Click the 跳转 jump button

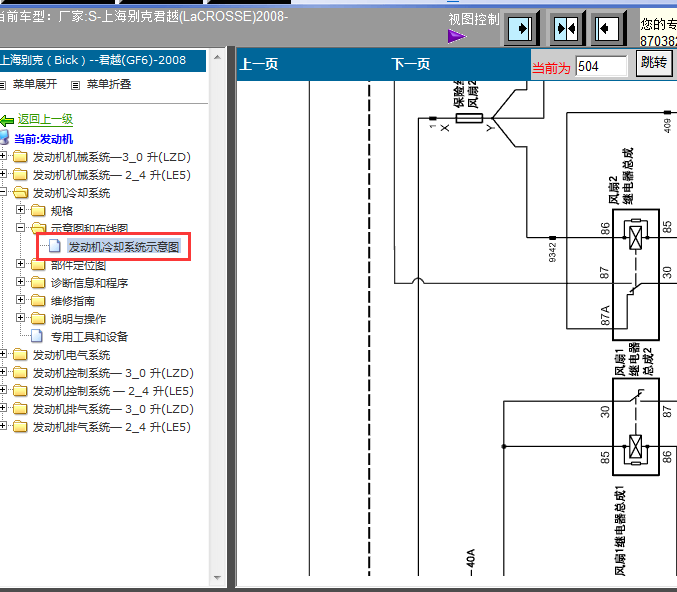[654, 63]
